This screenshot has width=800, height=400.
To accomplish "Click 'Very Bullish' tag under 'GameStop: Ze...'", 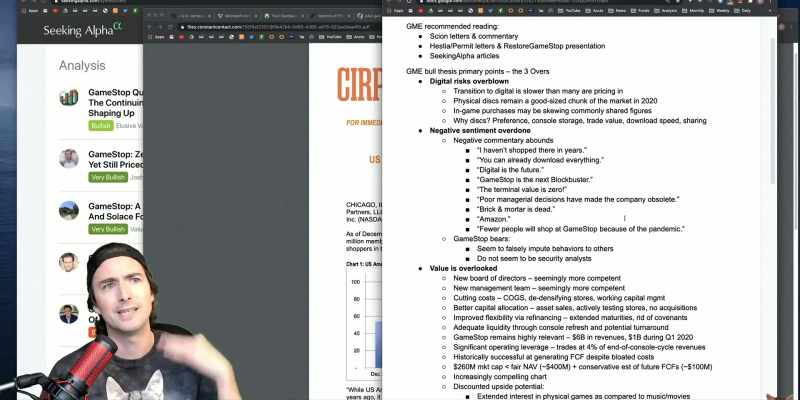I will click(x=108, y=178).
